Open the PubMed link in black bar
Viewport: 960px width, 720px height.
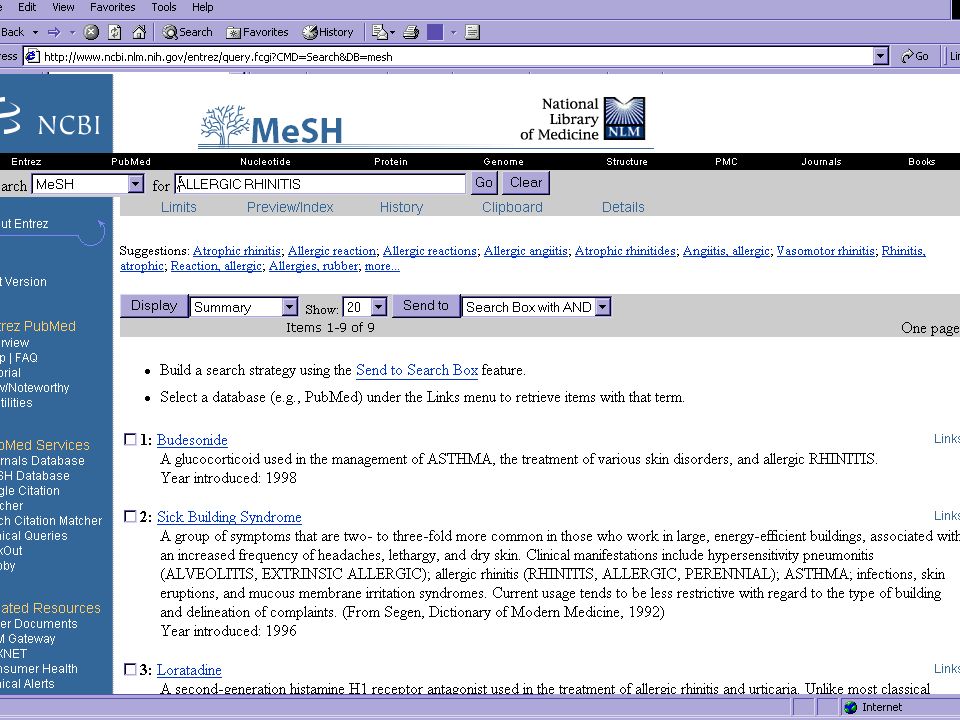tap(131, 162)
